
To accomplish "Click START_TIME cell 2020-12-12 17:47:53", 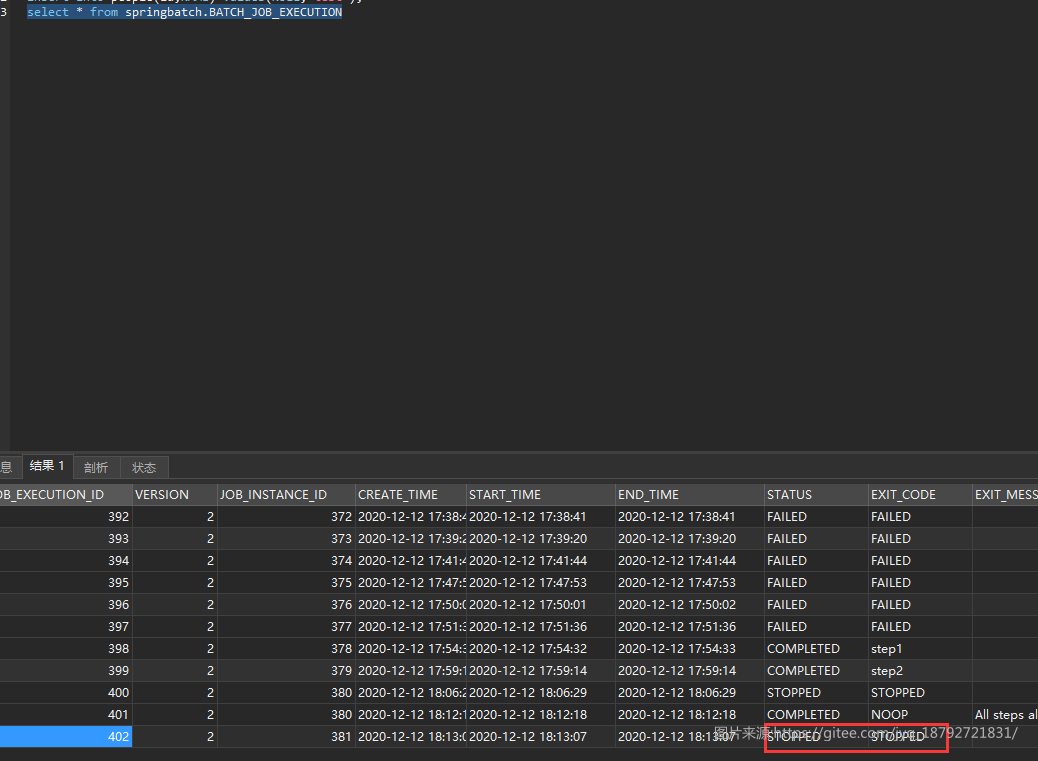I will [x=541, y=583].
